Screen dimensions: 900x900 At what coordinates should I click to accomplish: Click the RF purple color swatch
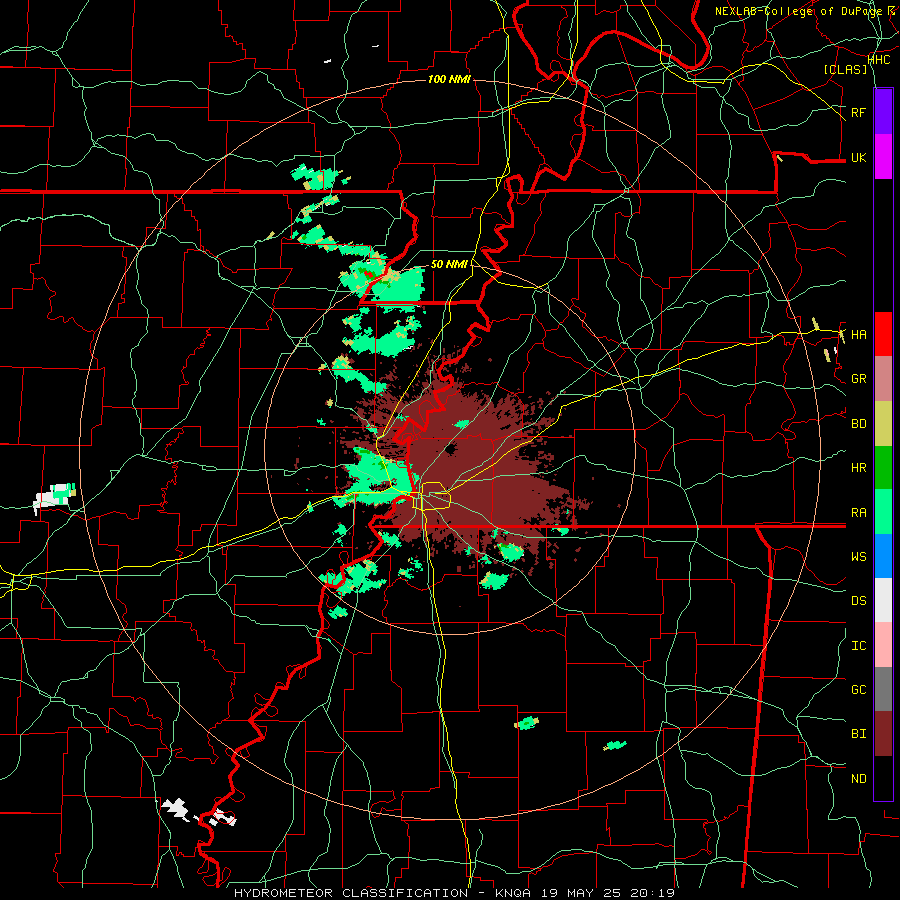pyautogui.click(x=883, y=112)
